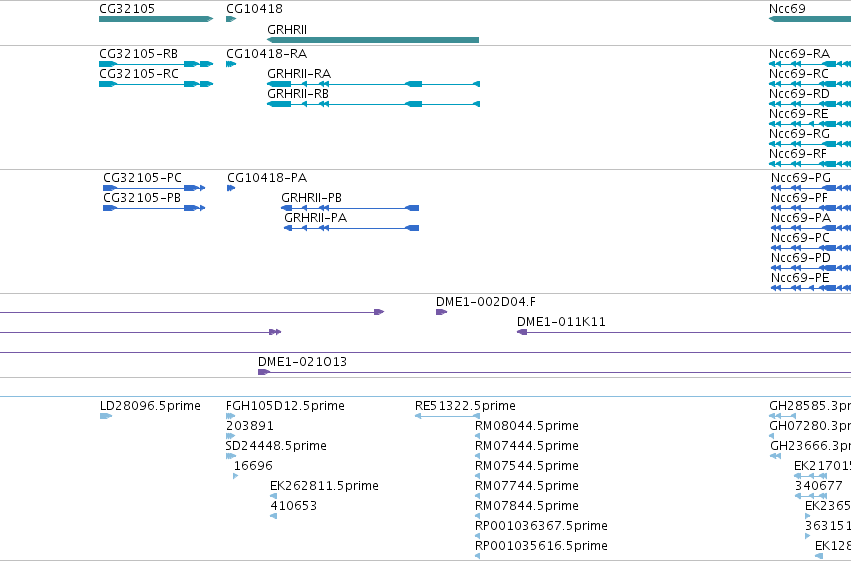This screenshot has height=561, width=851.
Task: Select protein GRHRII-PB
Action: pyautogui.click(x=350, y=208)
